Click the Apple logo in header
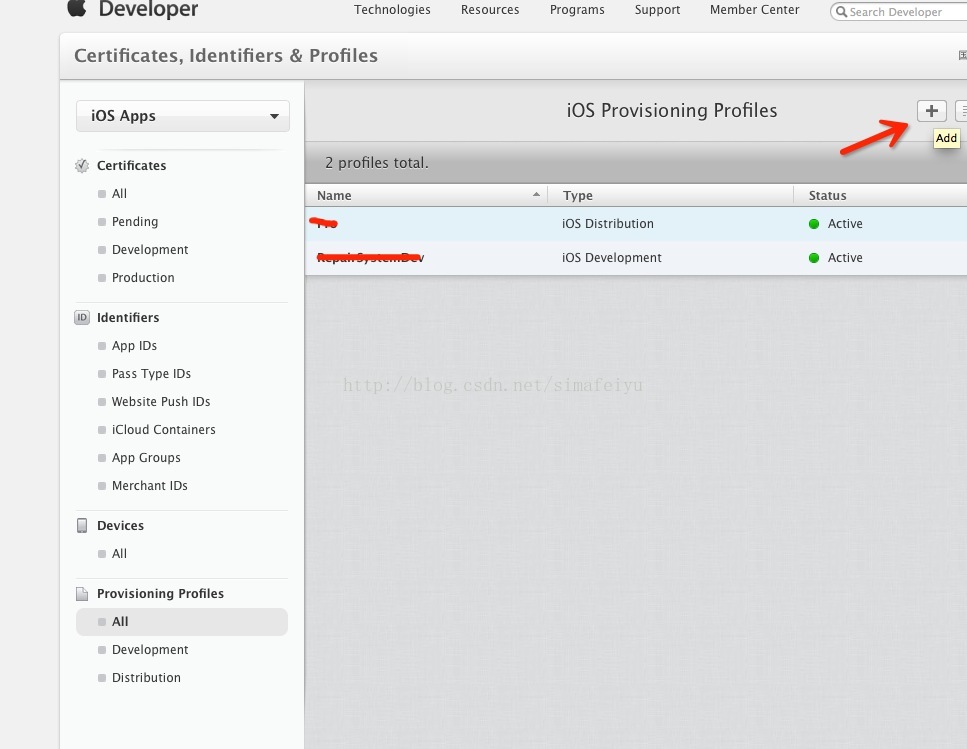Image resolution: width=967 pixels, height=749 pixels. coord(76,8)
